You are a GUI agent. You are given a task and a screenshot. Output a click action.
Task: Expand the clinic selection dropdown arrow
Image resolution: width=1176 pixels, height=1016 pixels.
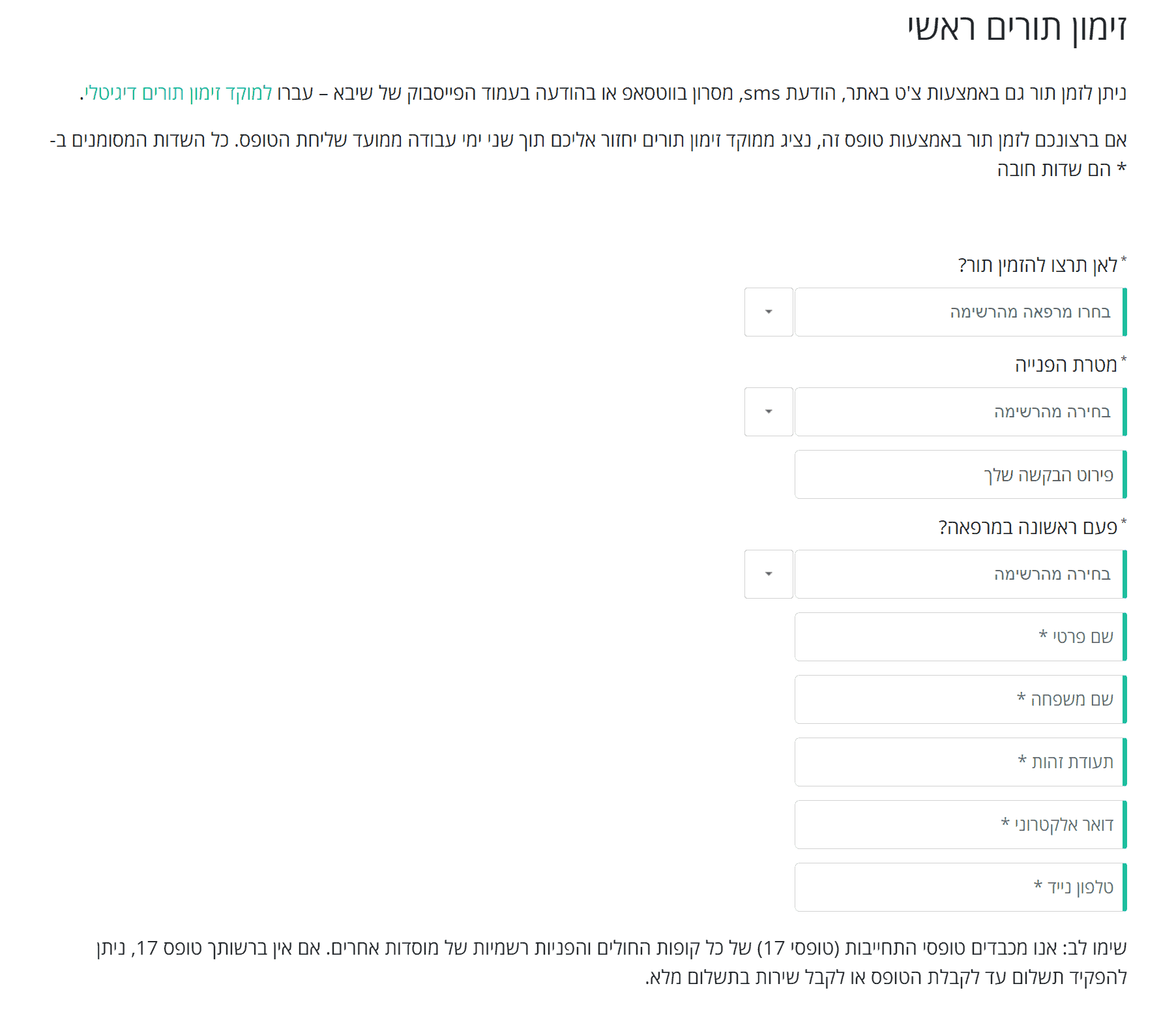click(x=769, y=312)
